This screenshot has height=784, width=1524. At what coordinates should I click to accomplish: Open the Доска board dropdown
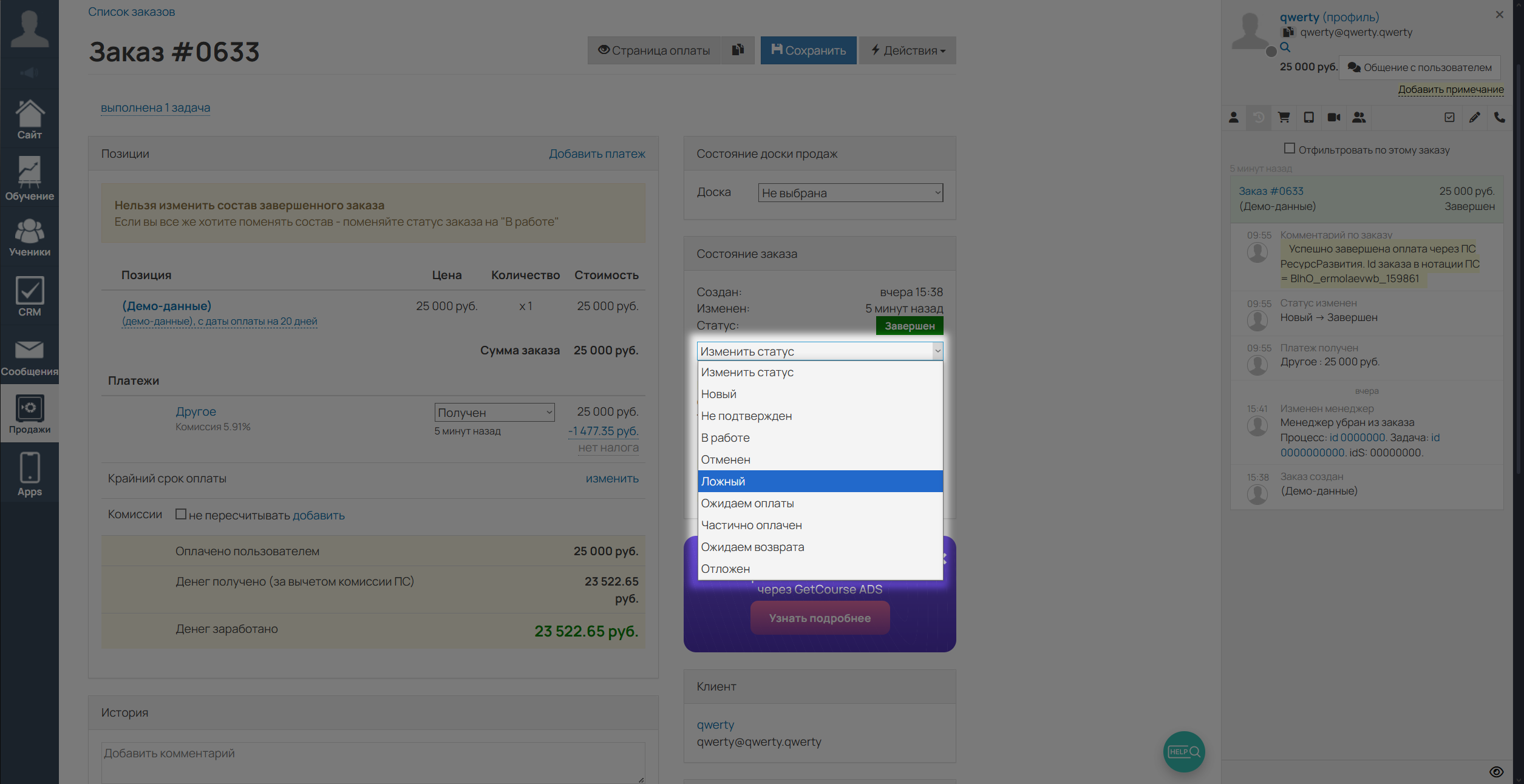(850, 193)
